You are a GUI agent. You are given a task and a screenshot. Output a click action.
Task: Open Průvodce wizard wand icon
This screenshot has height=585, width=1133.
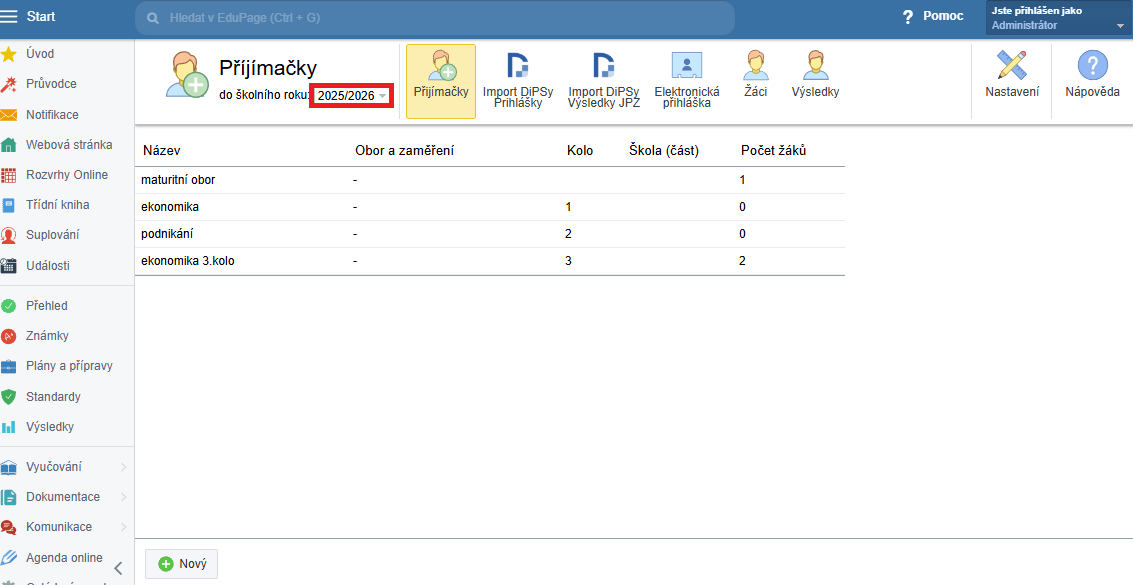coord(9,84)
